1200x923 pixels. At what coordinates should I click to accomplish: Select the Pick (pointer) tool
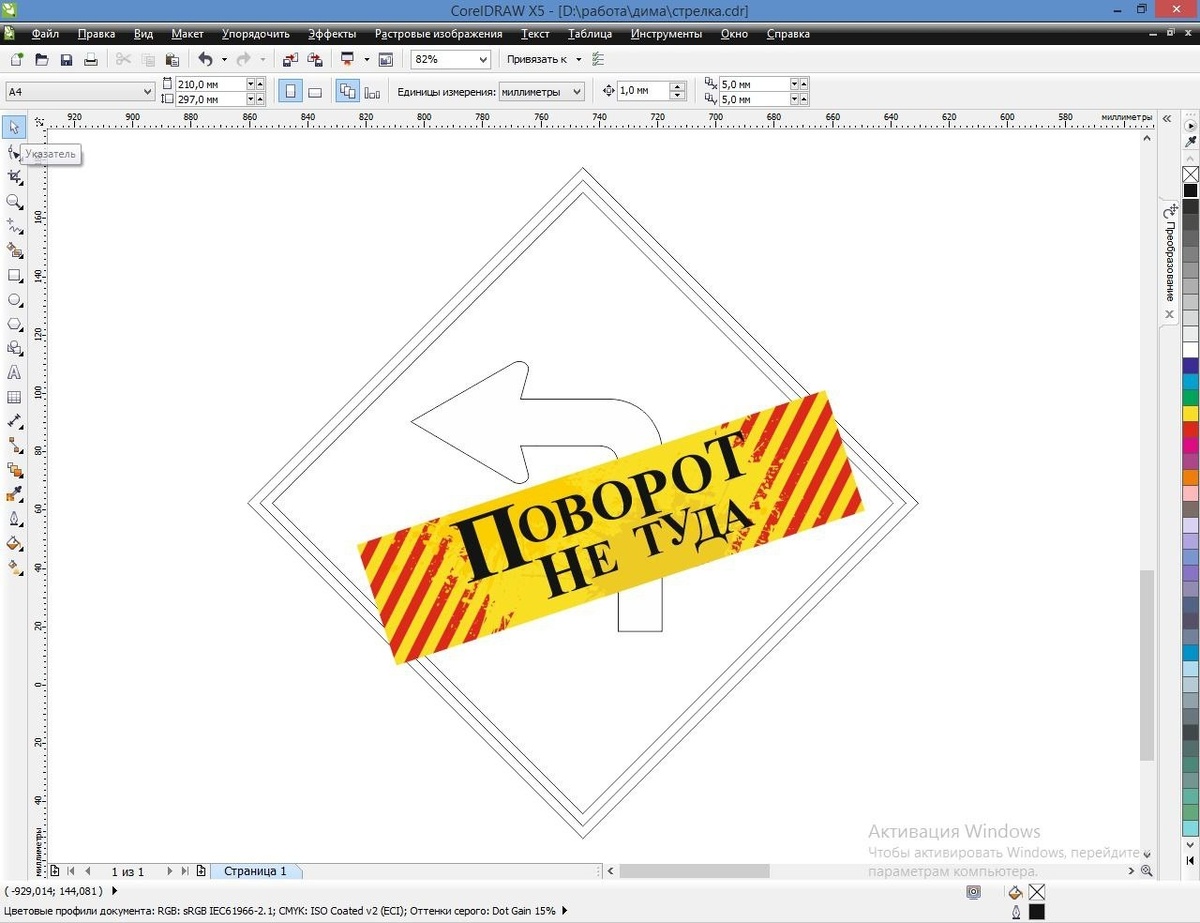coord(14,127)
